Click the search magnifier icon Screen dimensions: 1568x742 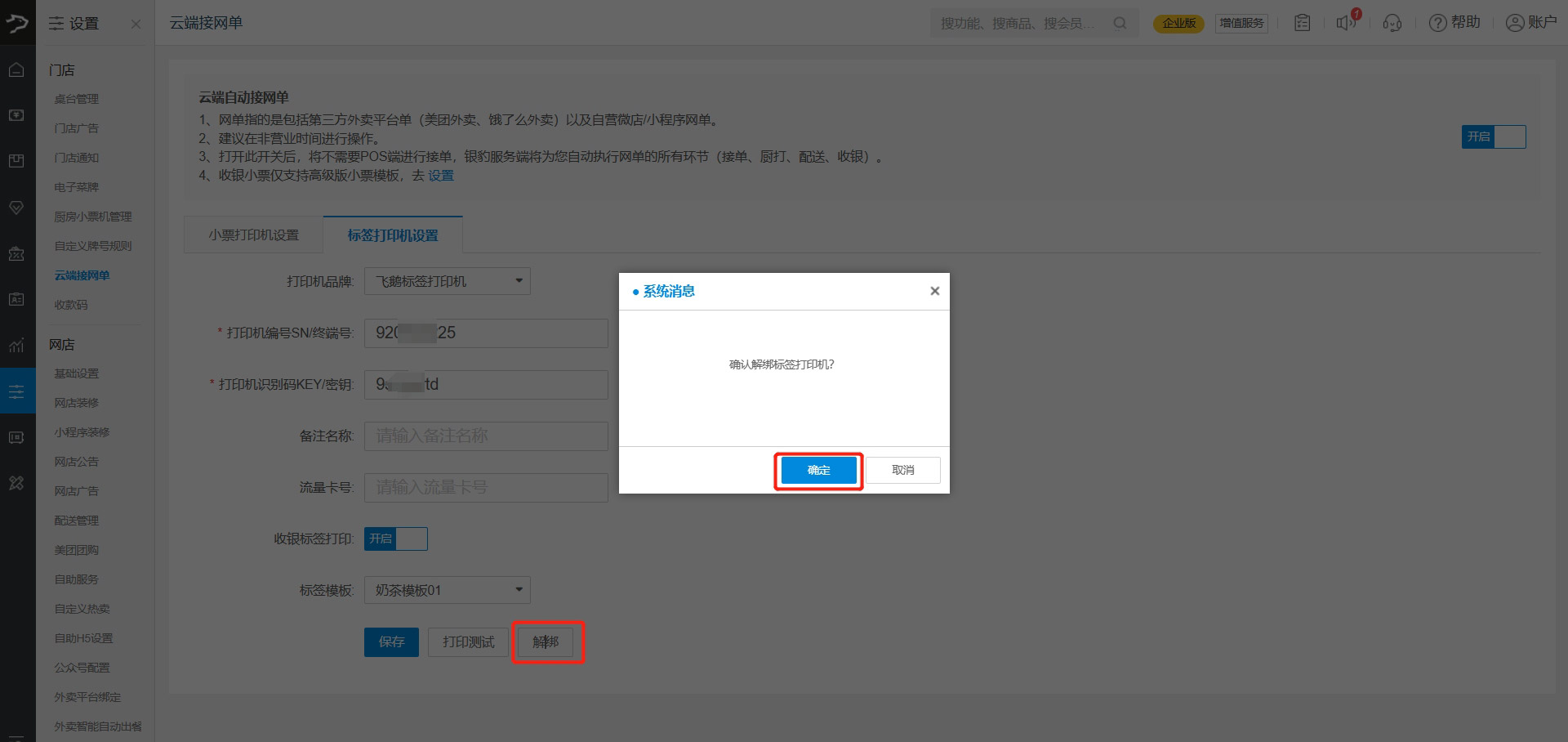[1120, 23]
